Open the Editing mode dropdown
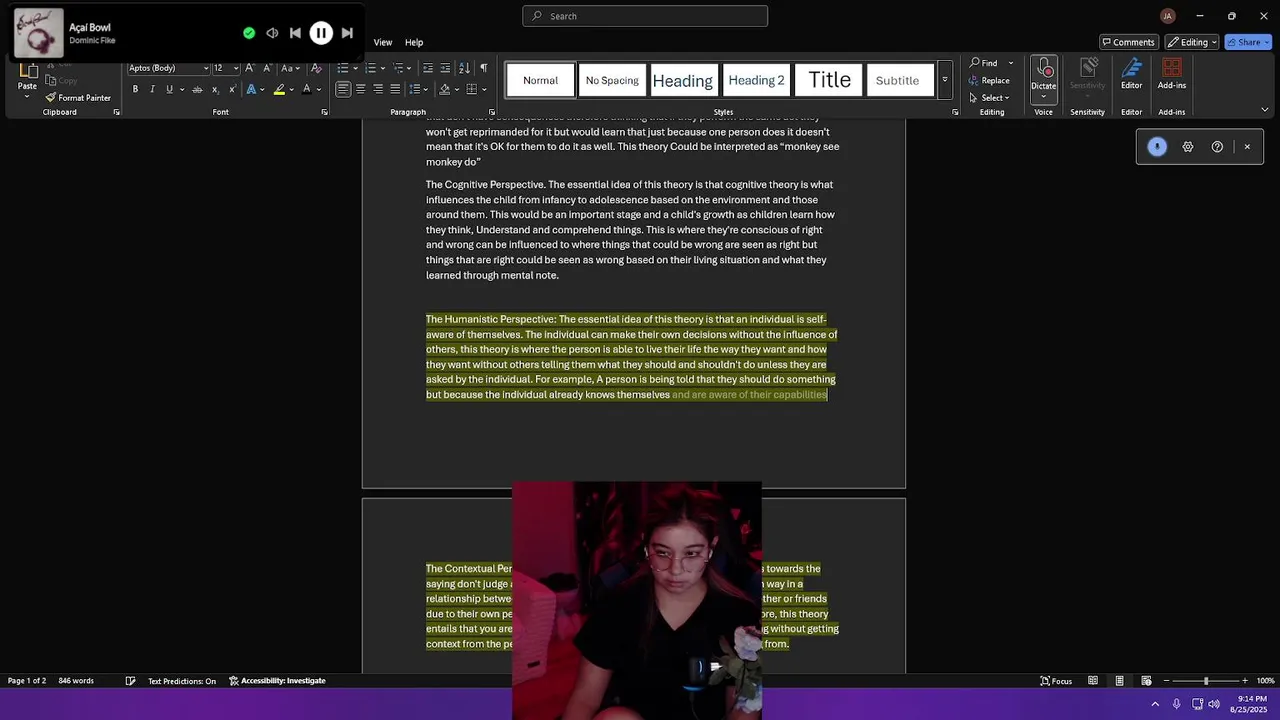This screenshot has height=720, width=1280. point(1192,42)
